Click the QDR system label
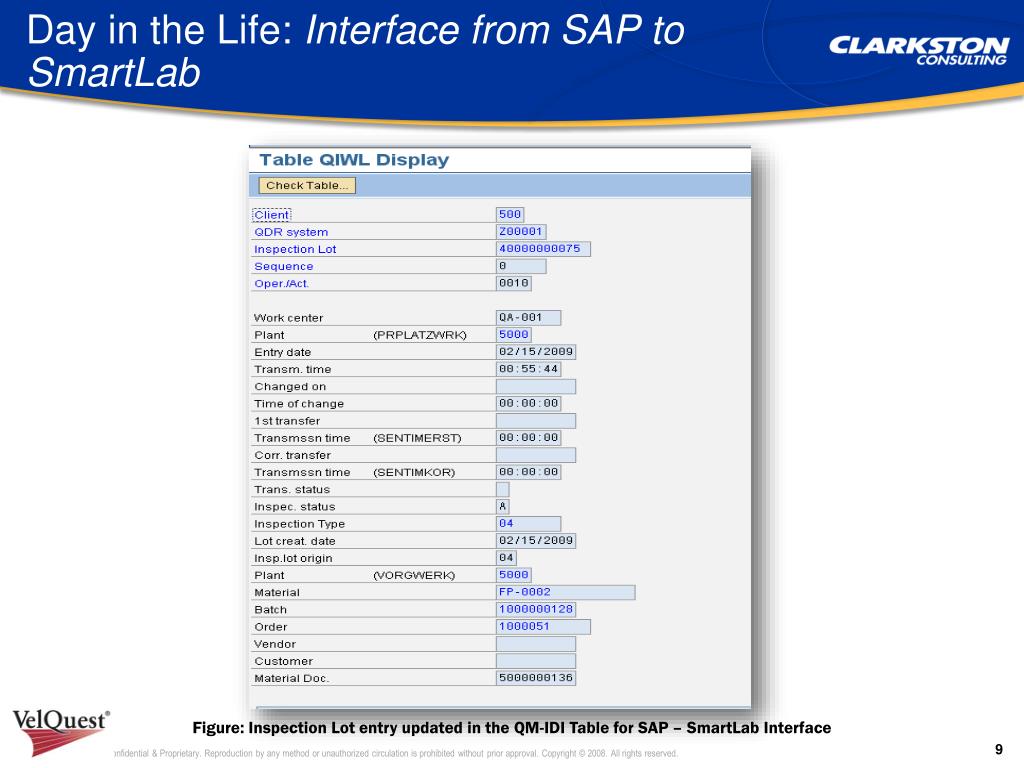 (291, 232)
